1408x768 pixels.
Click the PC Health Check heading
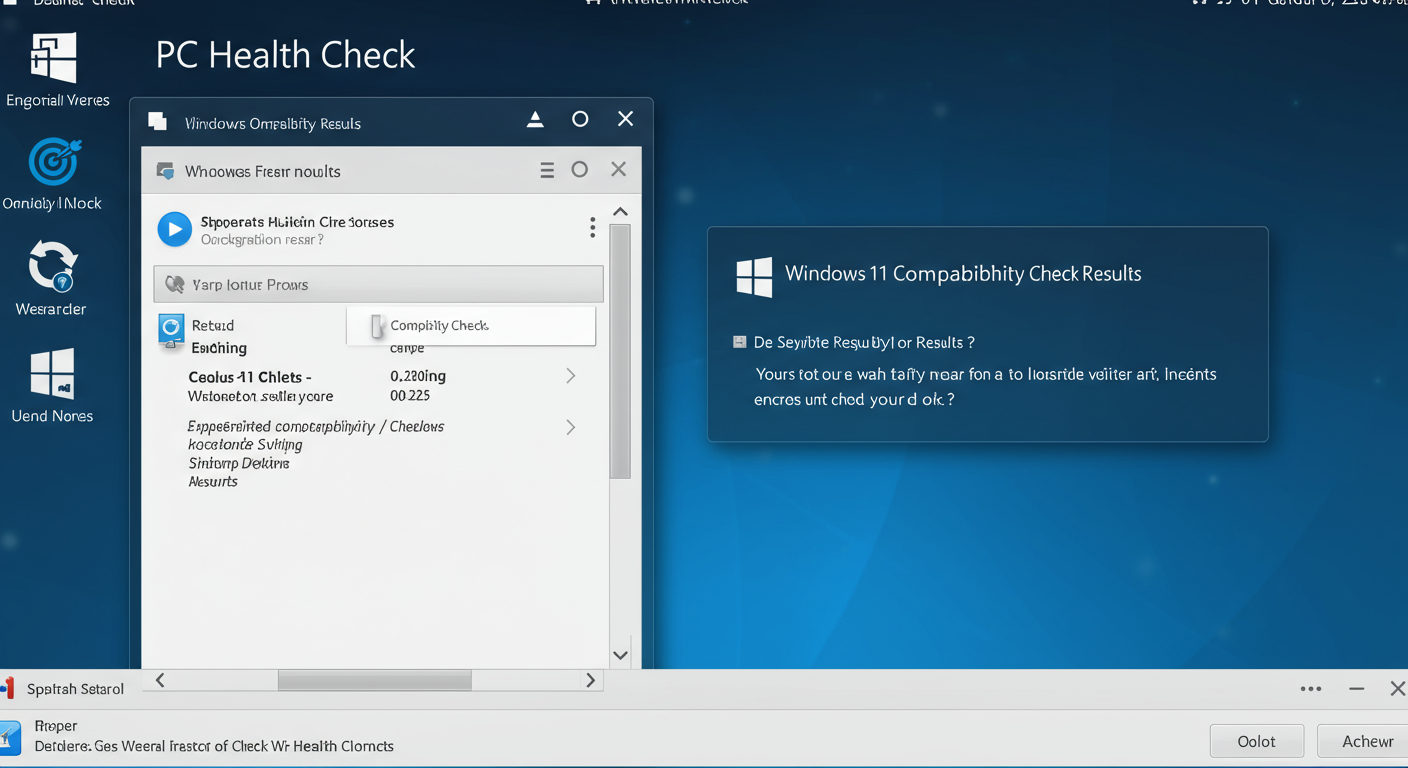[285, 55]
